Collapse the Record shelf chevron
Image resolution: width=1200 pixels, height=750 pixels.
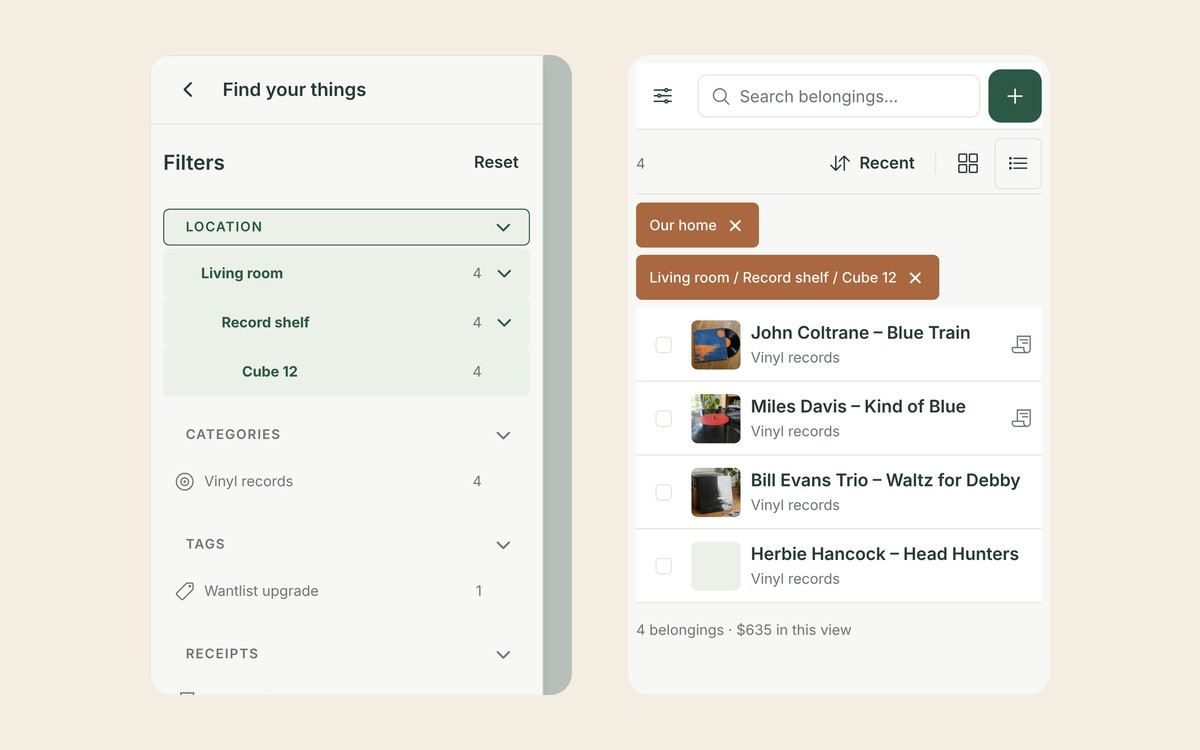point(504,323)
